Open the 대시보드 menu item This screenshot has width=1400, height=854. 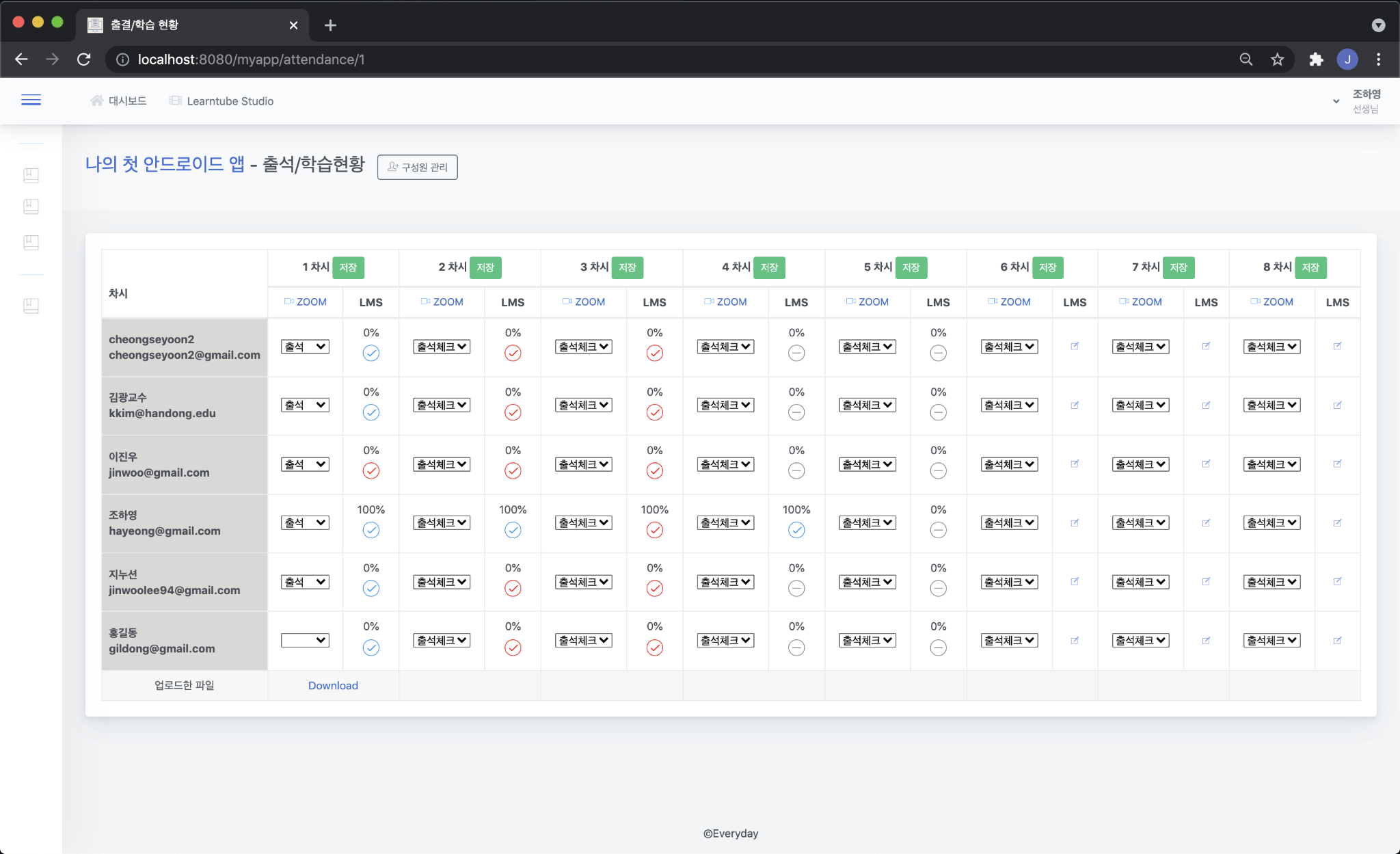[x=118, y=101]
